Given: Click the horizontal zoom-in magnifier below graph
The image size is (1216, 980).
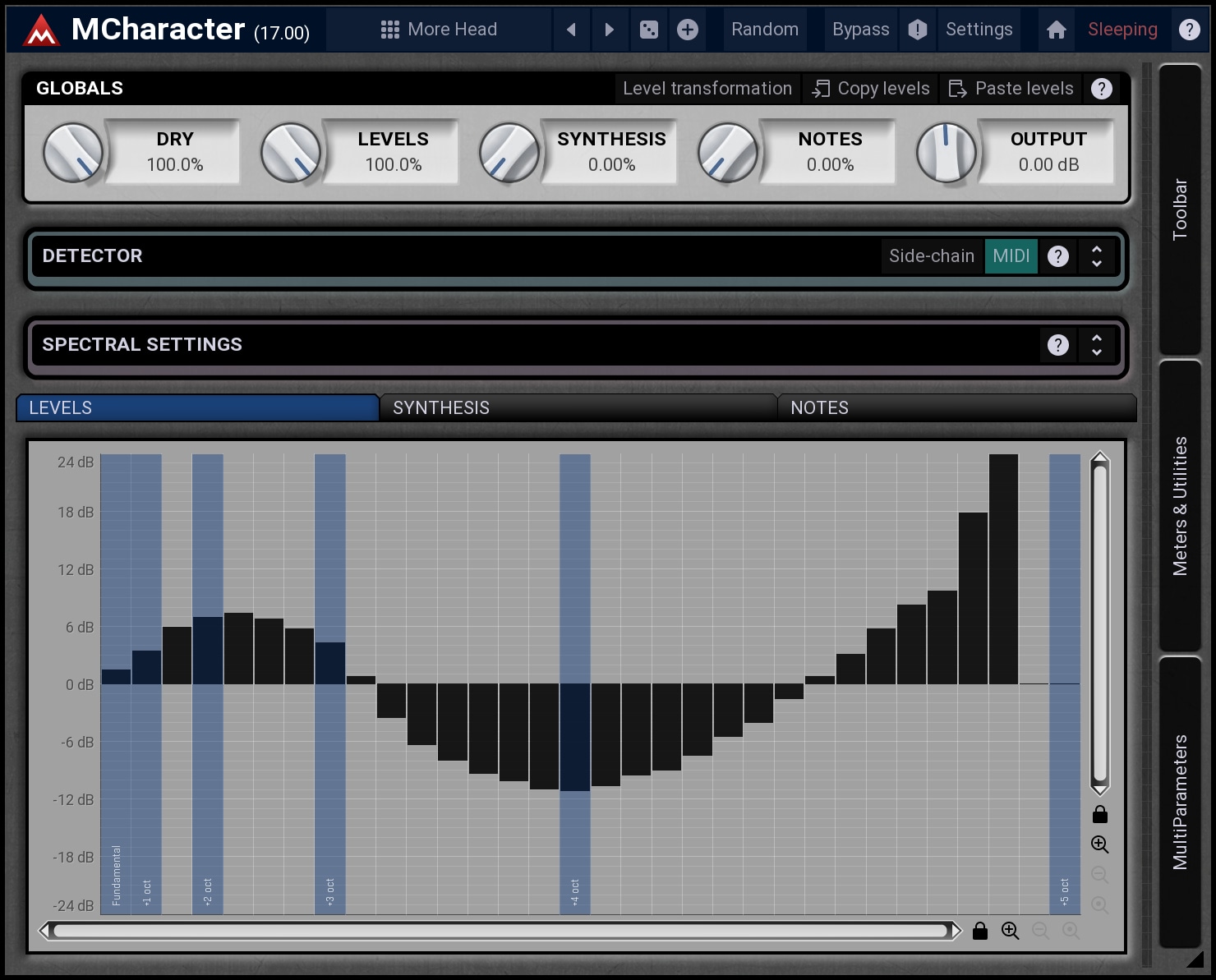Looking at the screenshot, I should pyautogui.click(x=1010, y=931).
